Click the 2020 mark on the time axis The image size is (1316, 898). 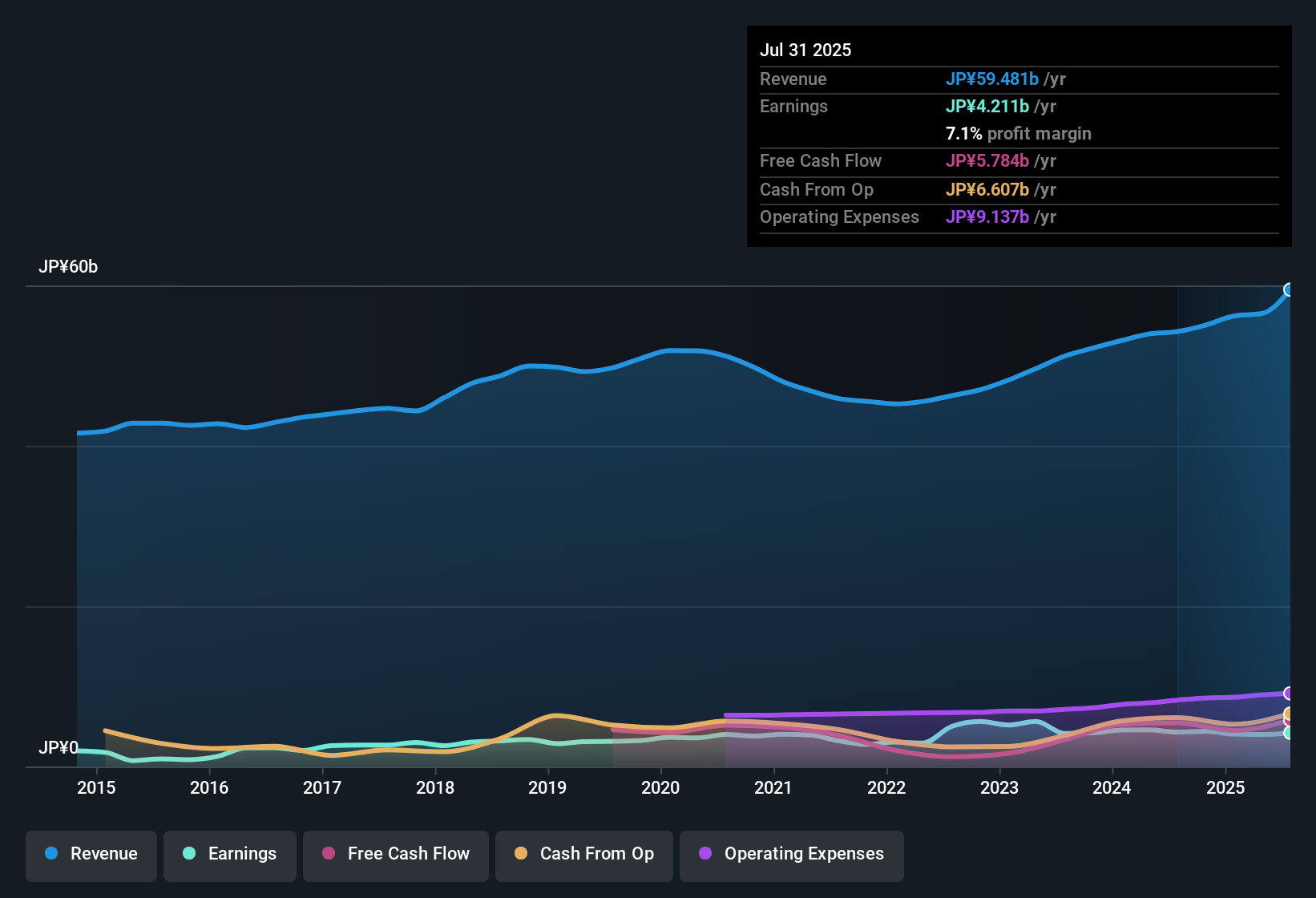(x=660, y=788)
